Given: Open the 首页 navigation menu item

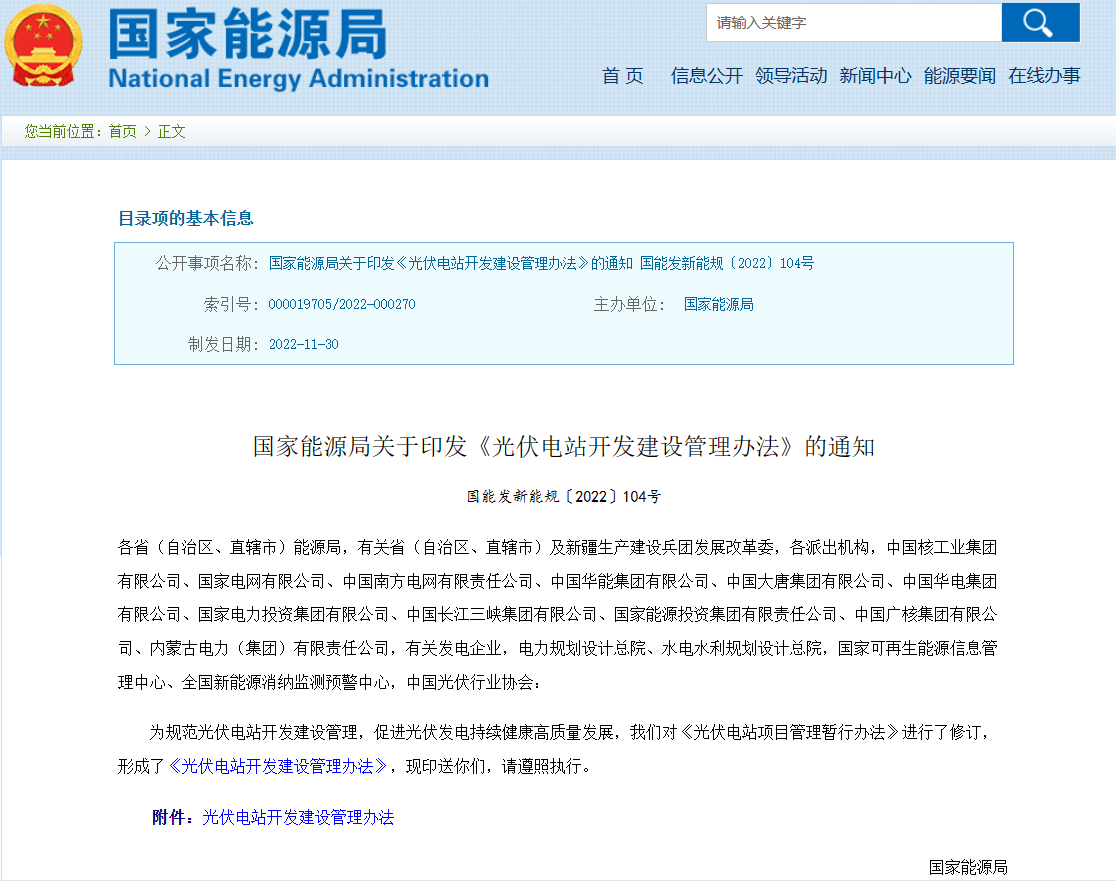Looking at the screenshot, I should pos(623,76).
